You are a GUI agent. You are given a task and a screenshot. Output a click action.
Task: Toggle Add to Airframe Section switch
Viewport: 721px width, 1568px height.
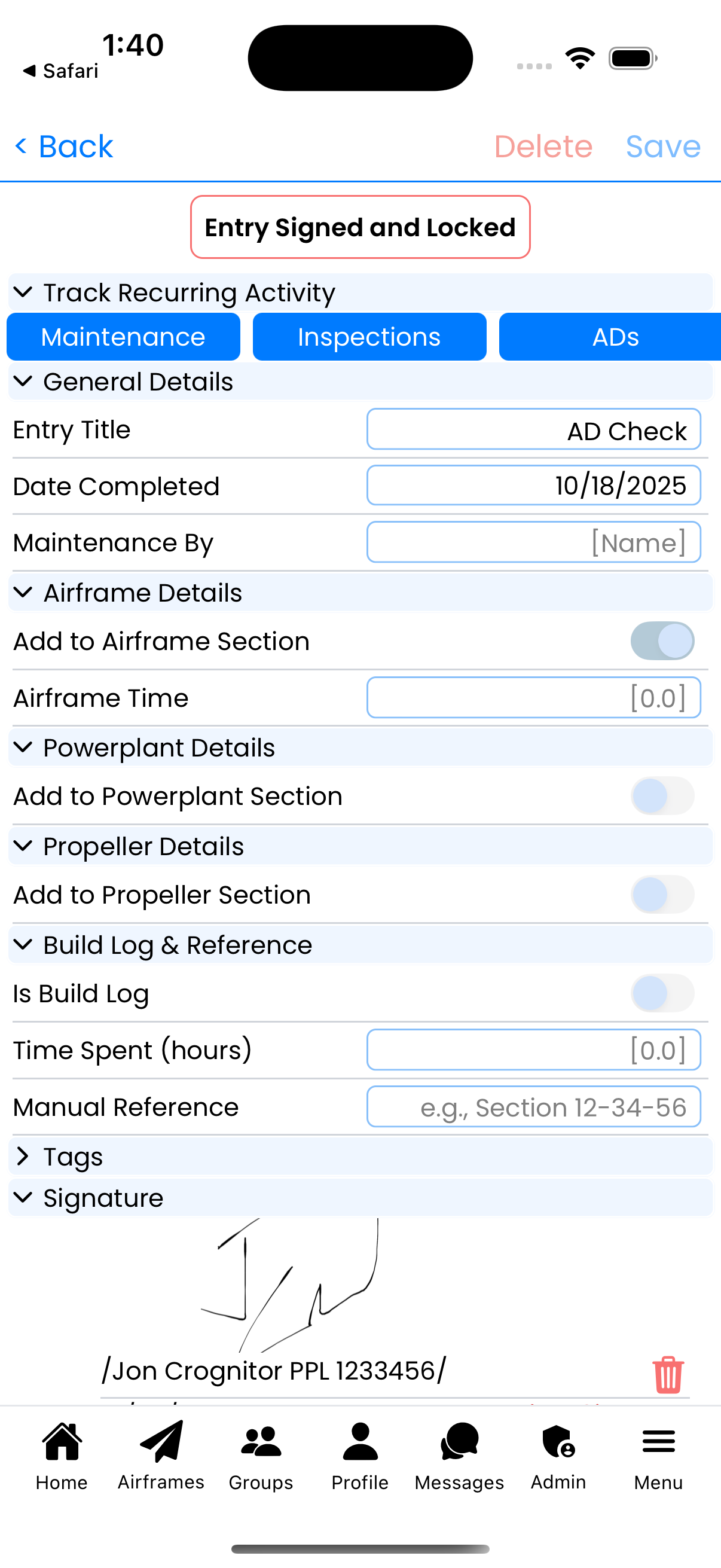click(662, 641)
